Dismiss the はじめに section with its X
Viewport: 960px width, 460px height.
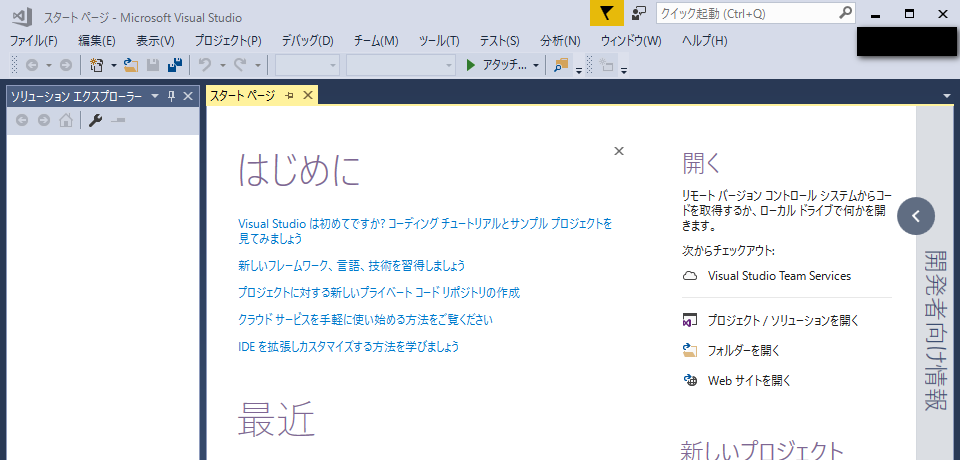(x=619, y=151)
